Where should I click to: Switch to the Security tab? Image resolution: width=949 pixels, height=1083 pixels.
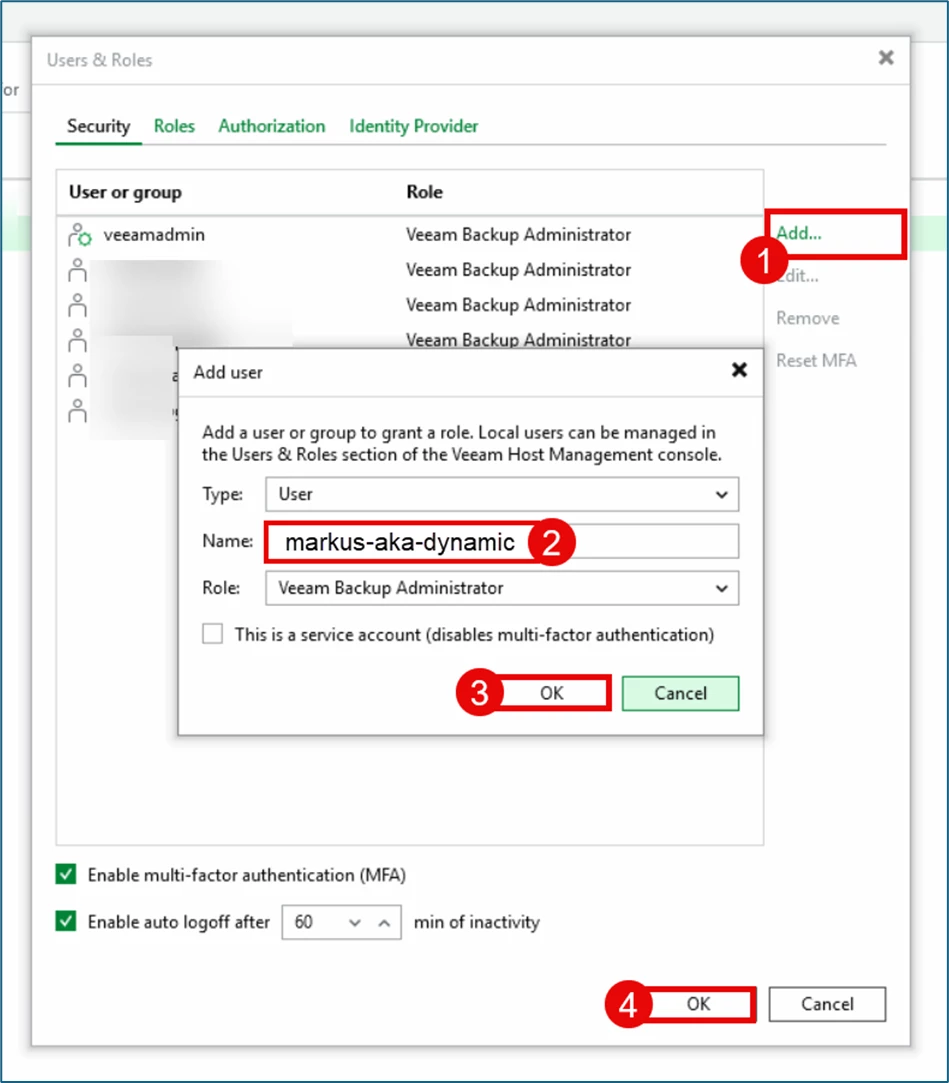98,126
